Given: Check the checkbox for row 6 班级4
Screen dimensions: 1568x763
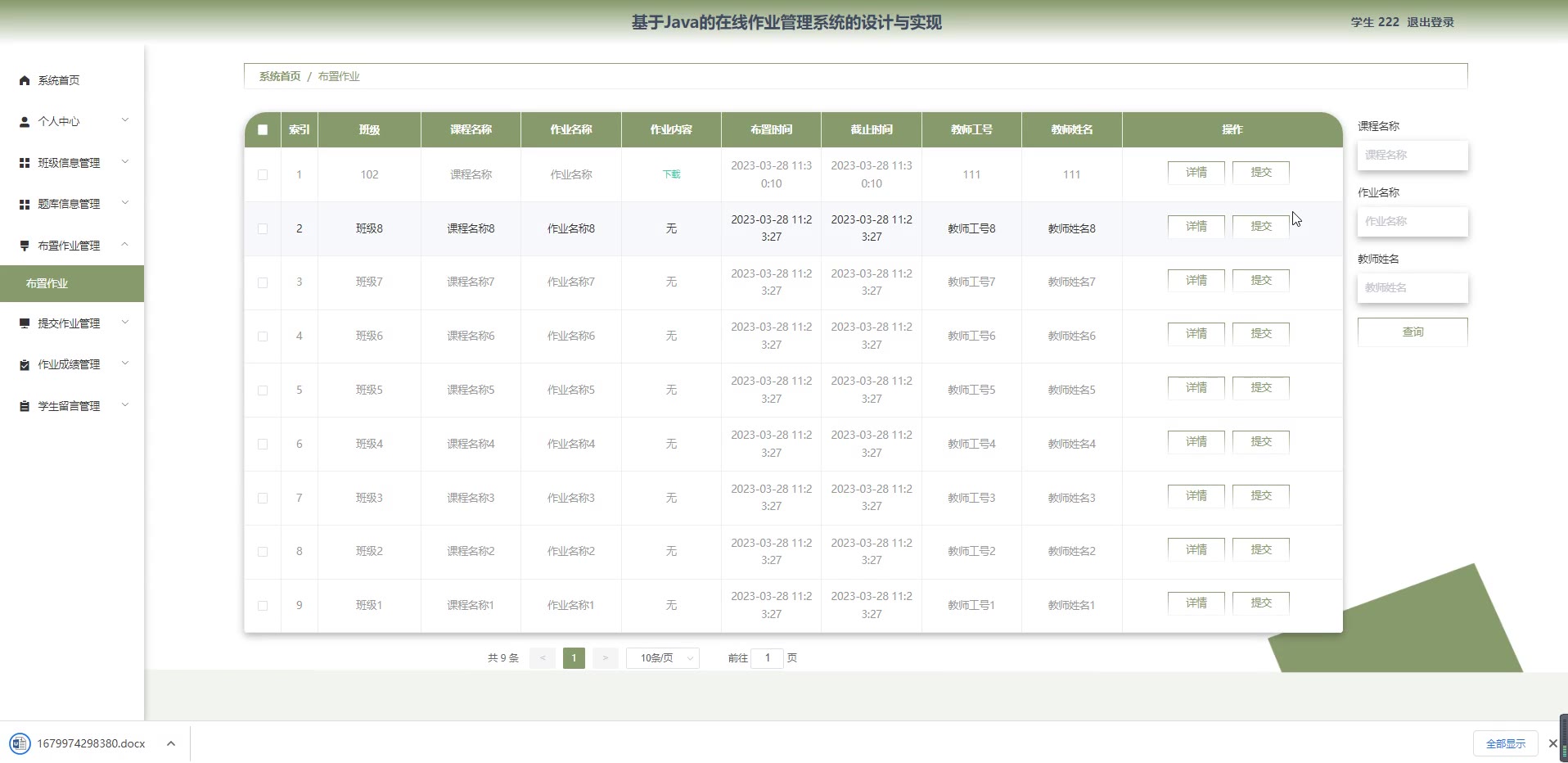Looking at the screenshot, I should tap(263, 444).
